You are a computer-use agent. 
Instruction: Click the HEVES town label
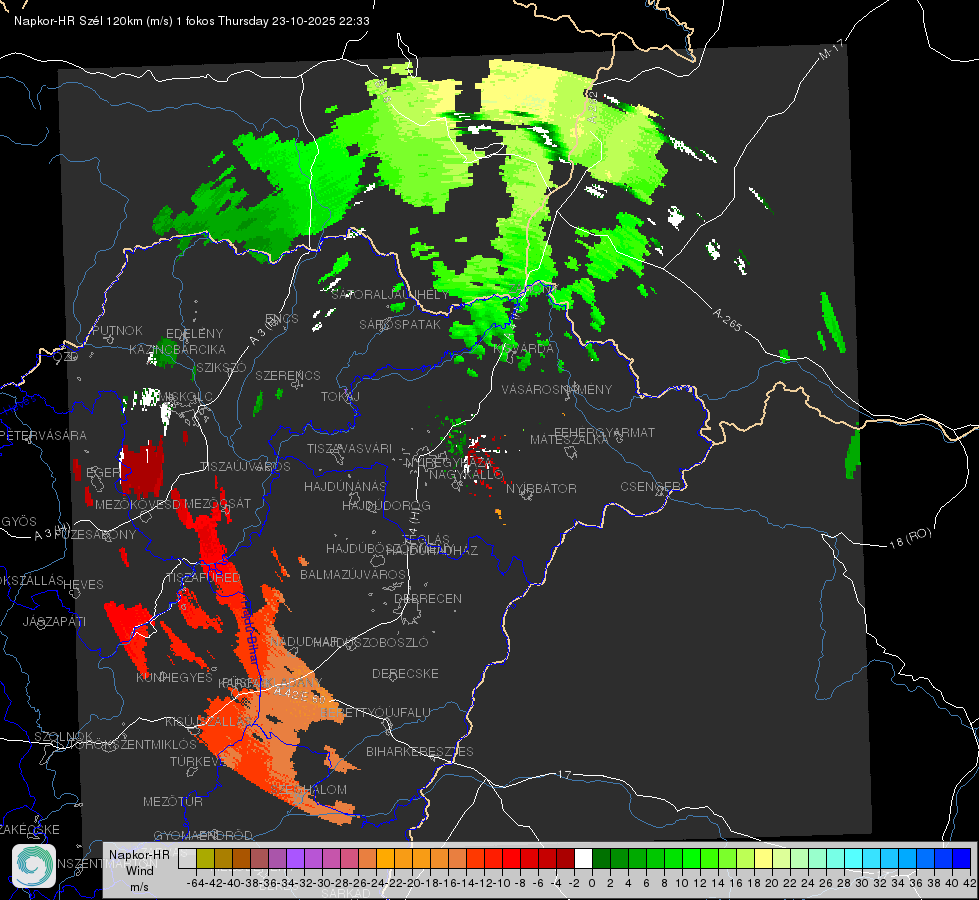[x=83, y=585]
